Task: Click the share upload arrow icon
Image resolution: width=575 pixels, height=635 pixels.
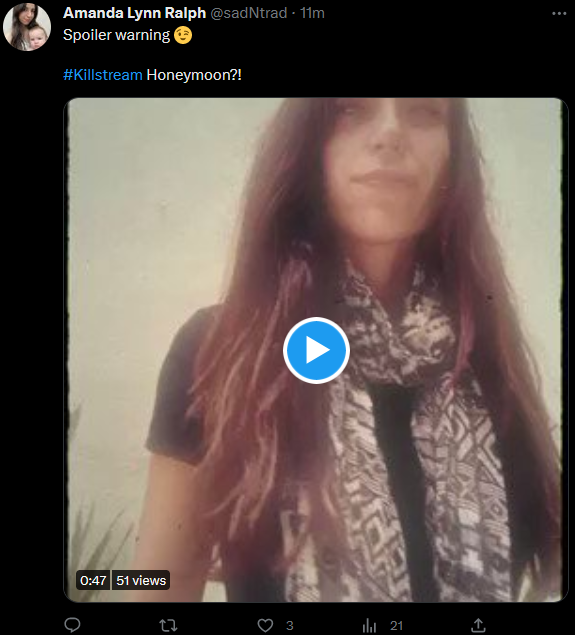Action: click(478, 625)
